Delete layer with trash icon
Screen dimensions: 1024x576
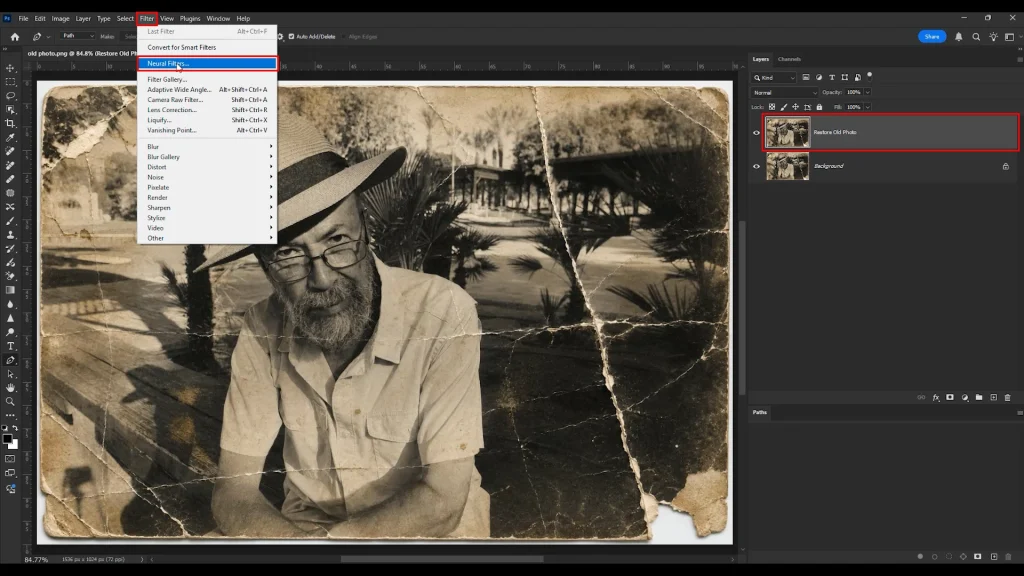(x=1008, y=397)
